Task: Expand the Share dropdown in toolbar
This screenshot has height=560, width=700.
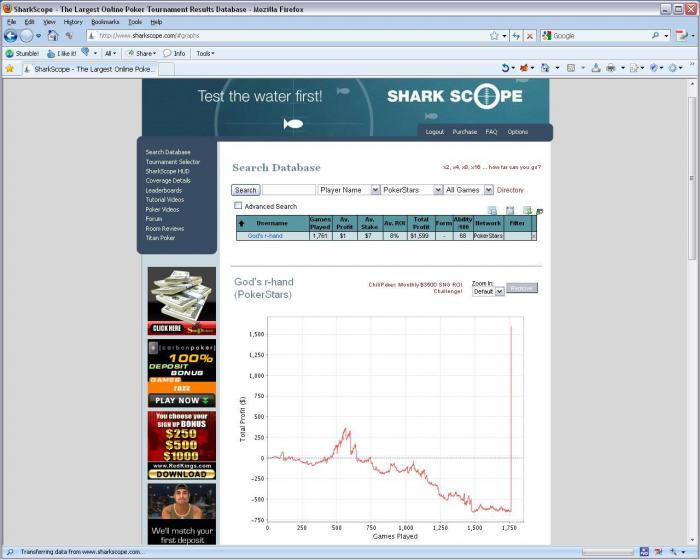Action: point(142,53)
